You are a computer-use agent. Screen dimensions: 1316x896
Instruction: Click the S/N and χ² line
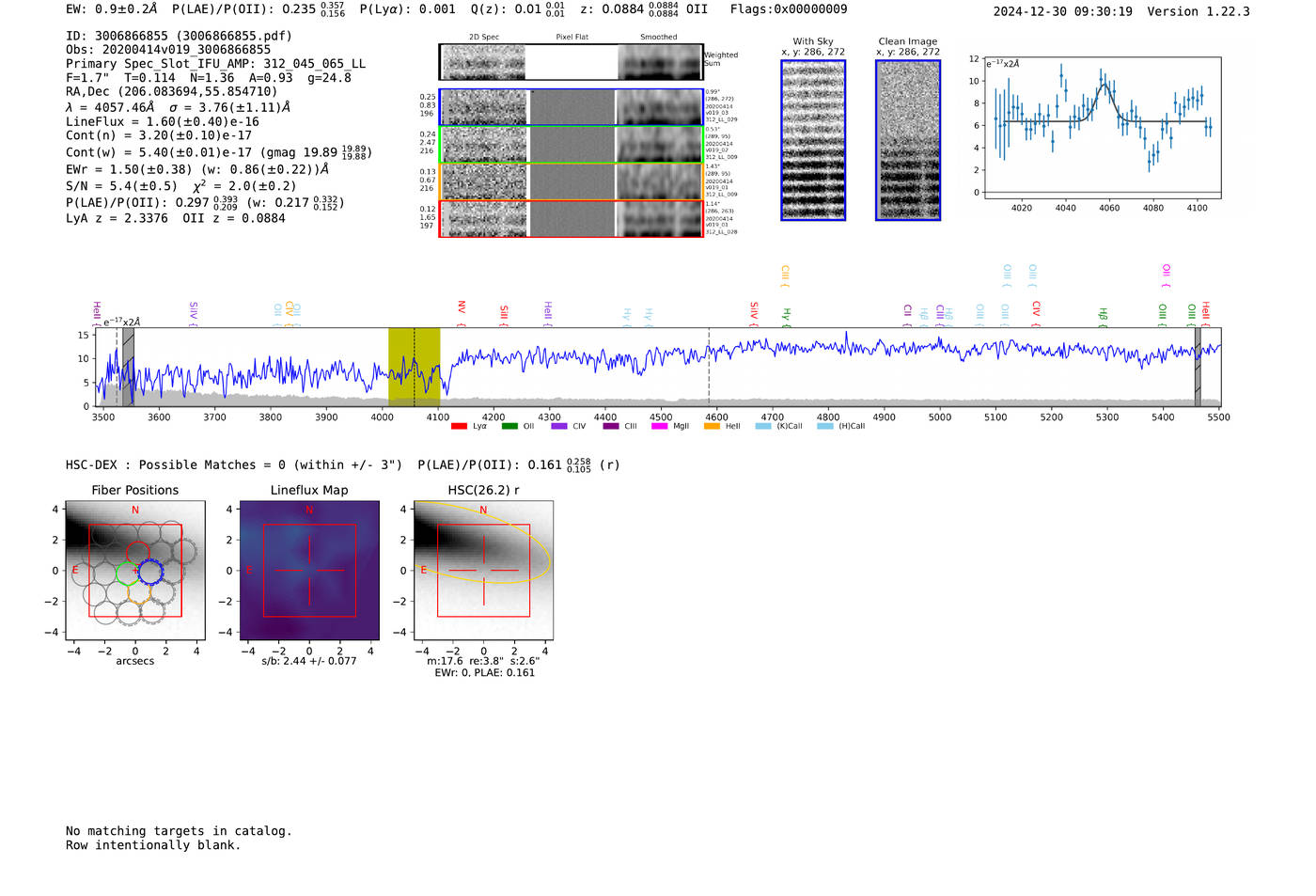(x=181, y=185)
